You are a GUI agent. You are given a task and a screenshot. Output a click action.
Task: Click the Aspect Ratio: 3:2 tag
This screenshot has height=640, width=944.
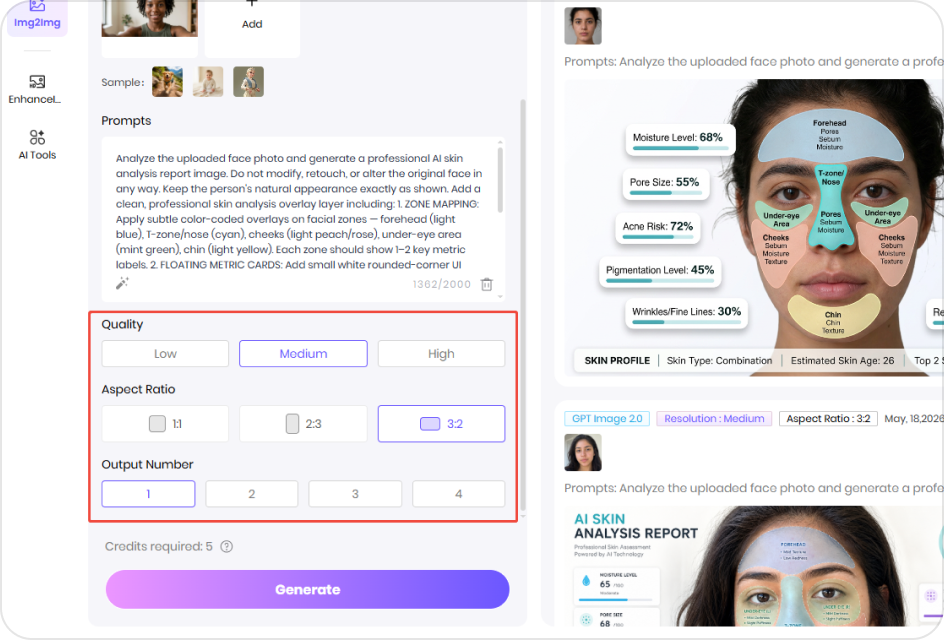coord(828,418)
